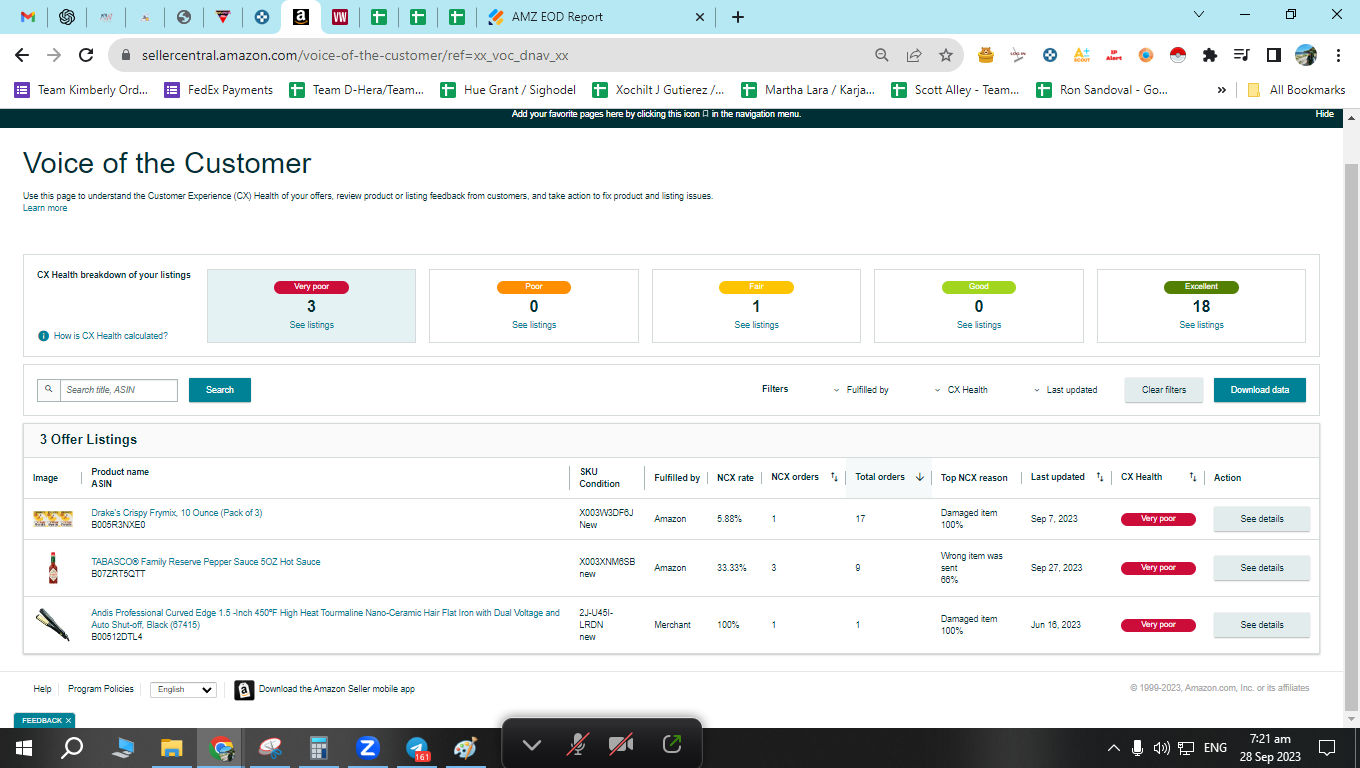Image resolution: width=1360 pixels, height=768 pixels.
Task: Switch to the AMZ EOD Report tab
Action: coord(594,17)
